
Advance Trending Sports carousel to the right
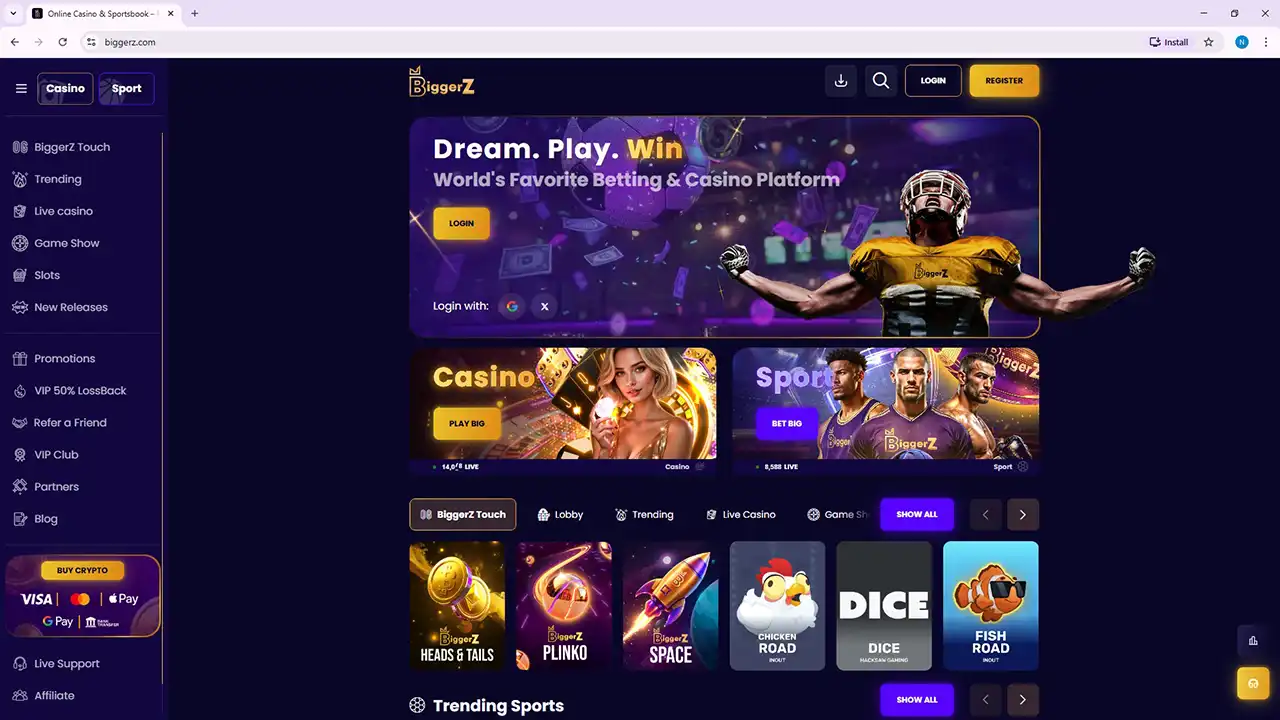click(x=1023, y=699)
